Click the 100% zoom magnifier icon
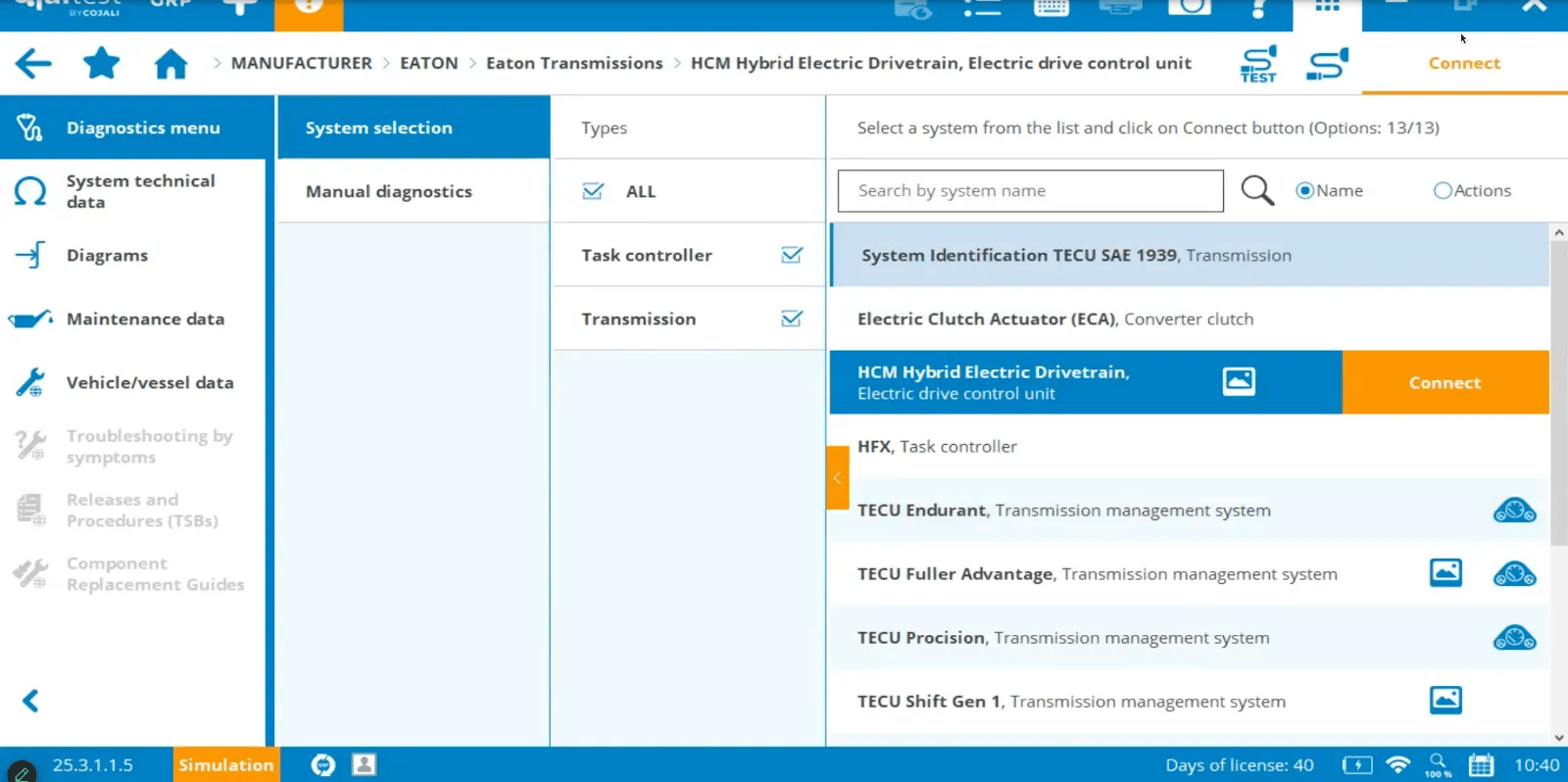 pyautogui.click(x=1439, y=765)
